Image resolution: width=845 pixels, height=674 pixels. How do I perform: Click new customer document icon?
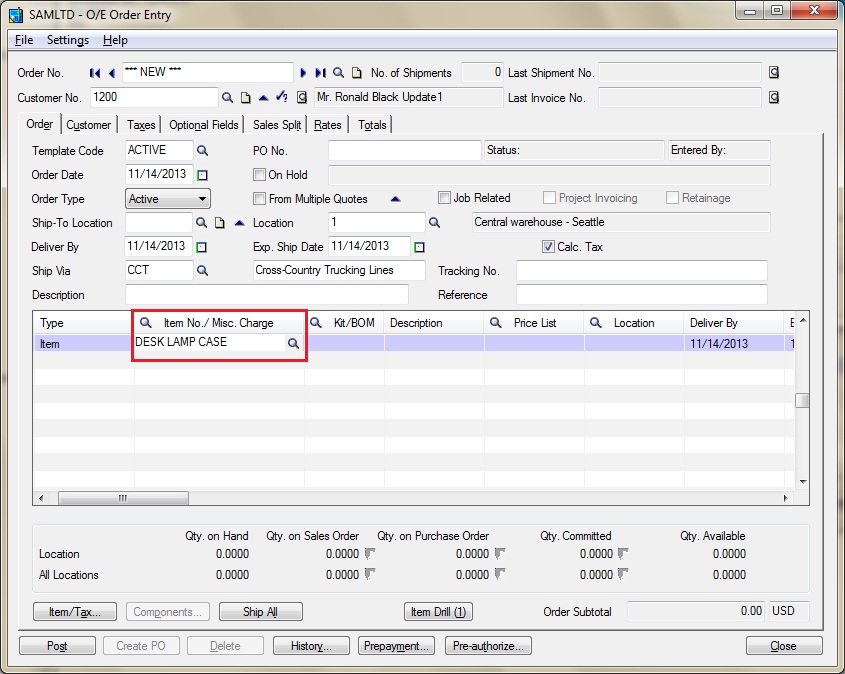coord(245,98)
